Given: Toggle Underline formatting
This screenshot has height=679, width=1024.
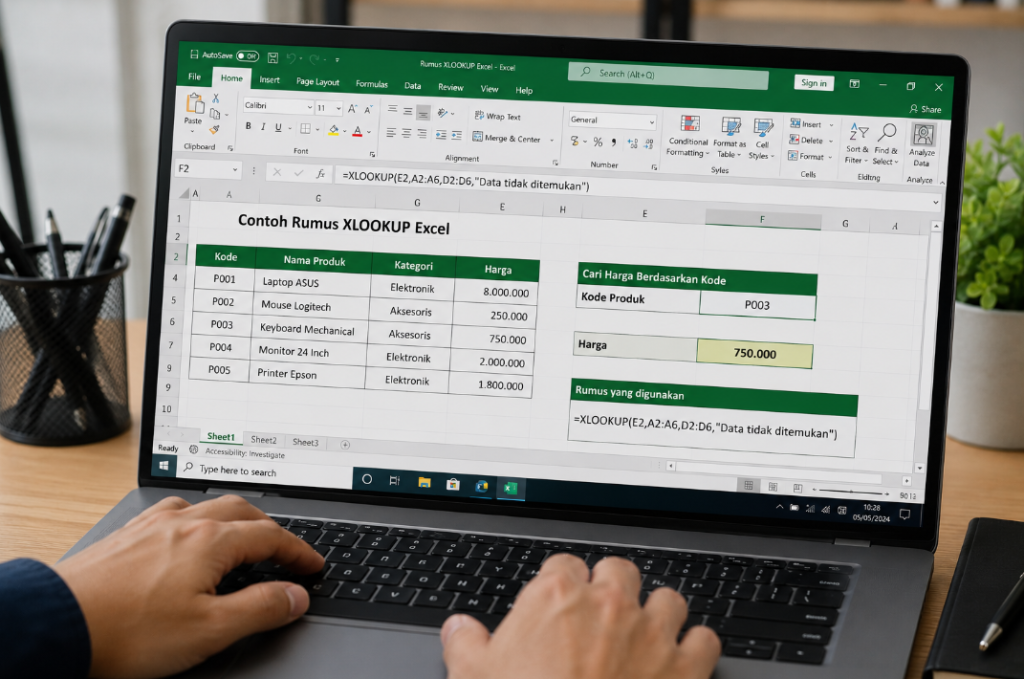Looking at the screenshot, I should coord(278,127).
